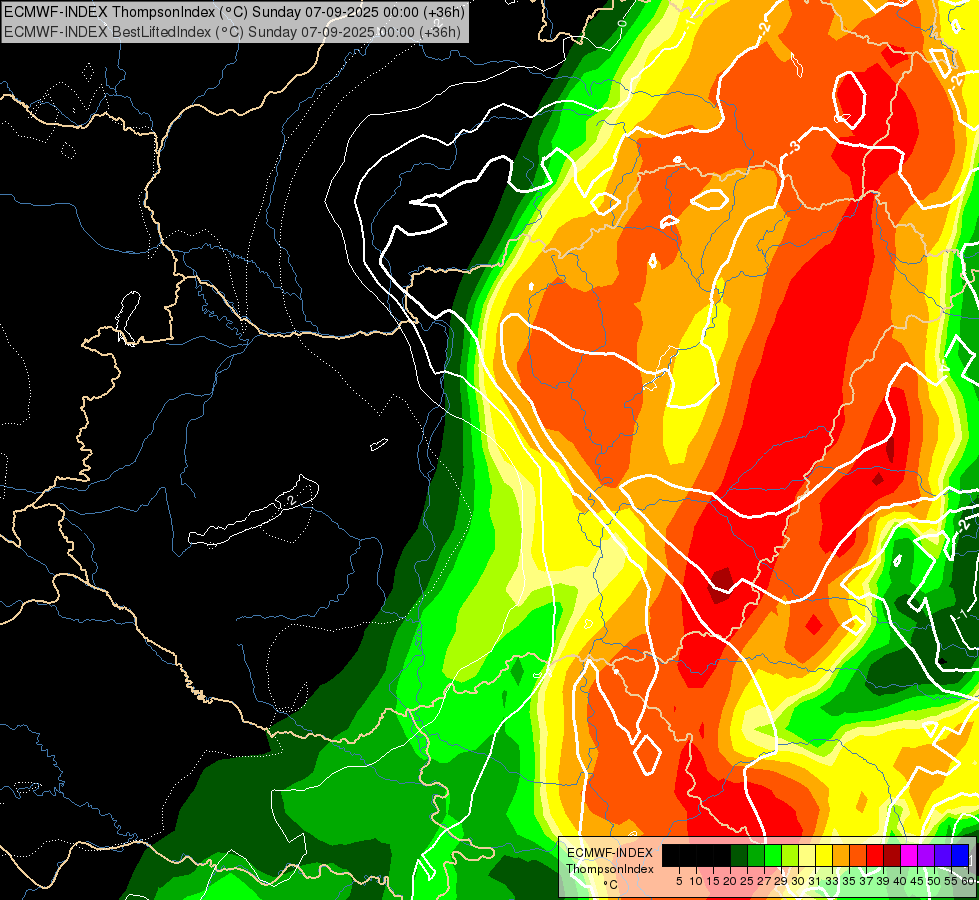Click the legend tick label 35

click(x=850, y=881)
